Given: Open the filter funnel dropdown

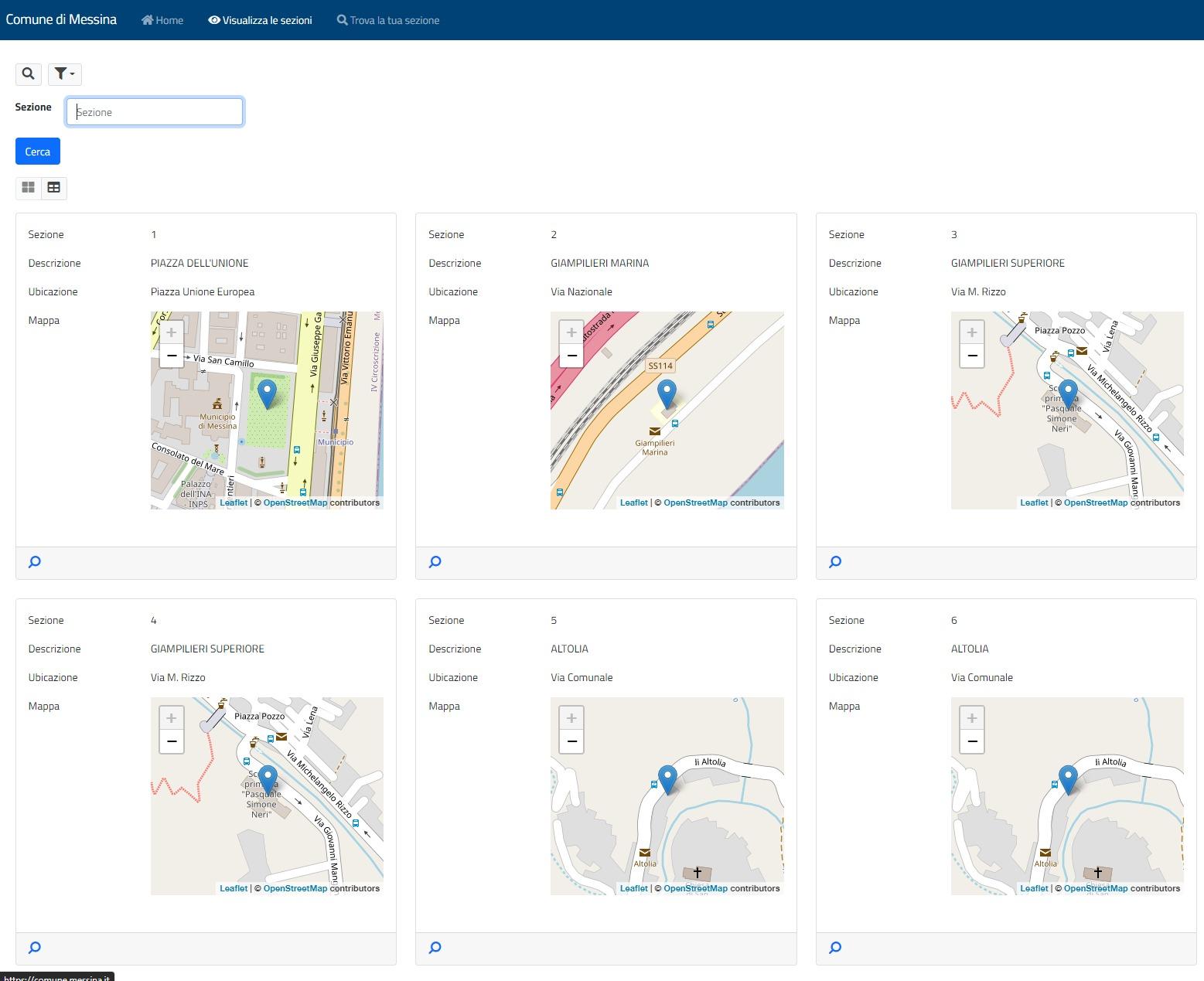Looking at the screenshot, I should click(64, 74).
